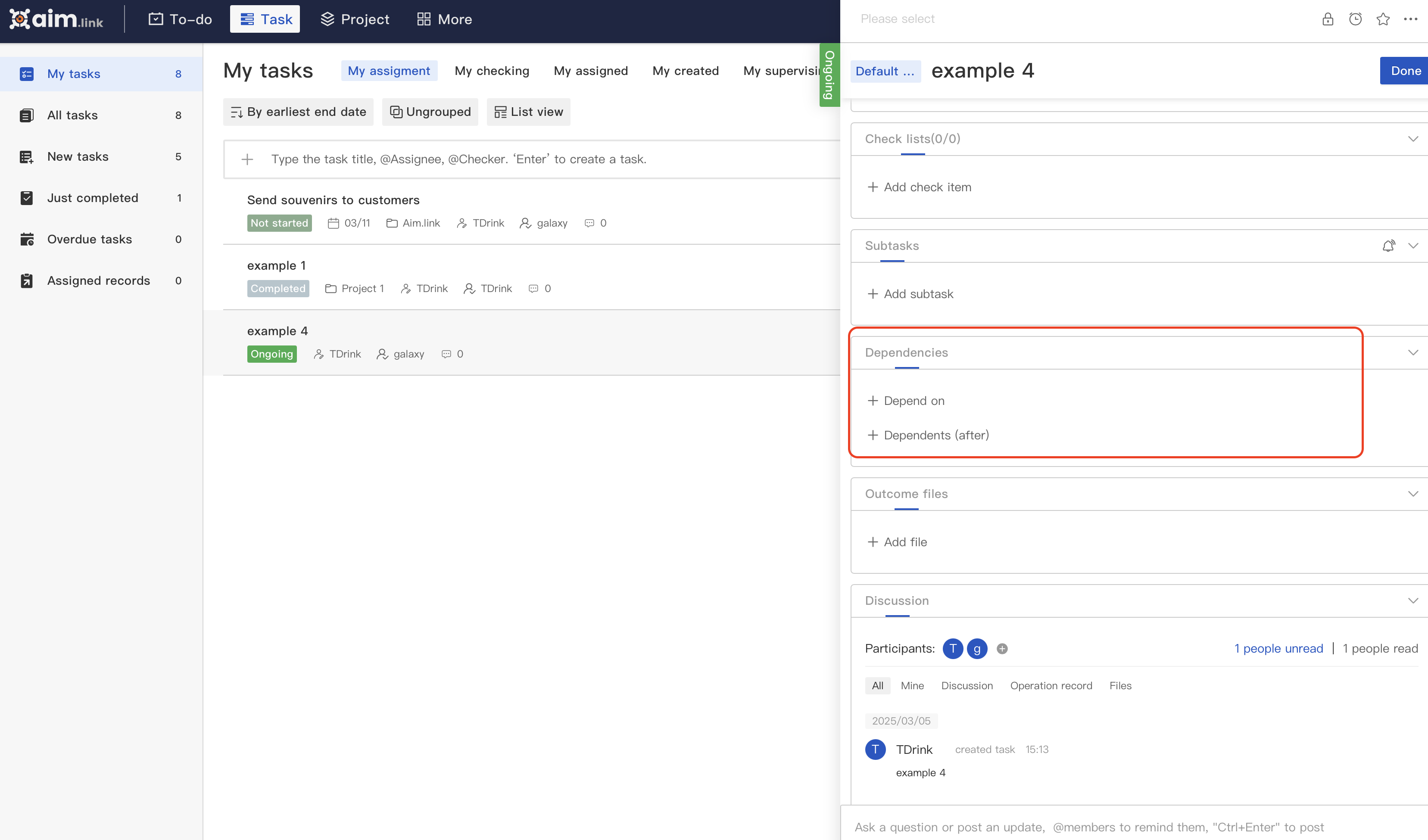This screenshot has width=1428, height=840.
Task: Switch to the My checking tab
Action: [x=491, y=70]
